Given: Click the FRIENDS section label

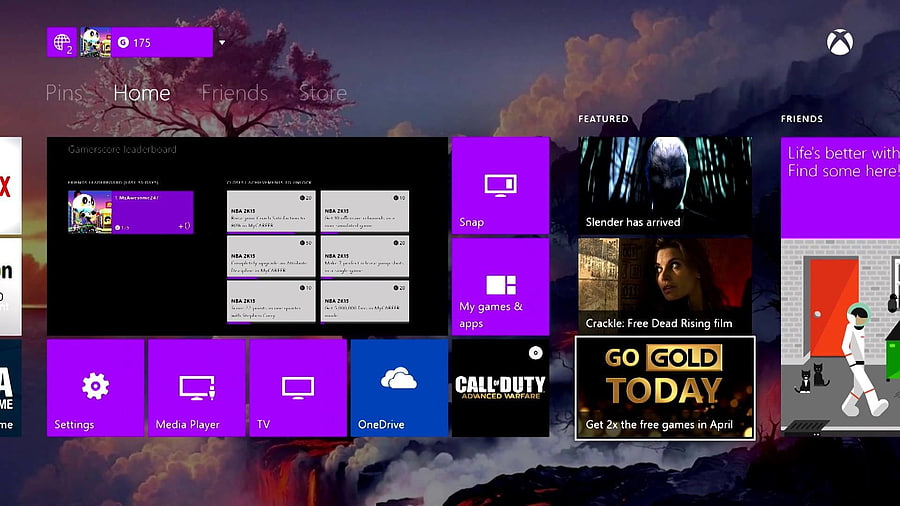Looking at the screenshot, I should pos(802,119).
